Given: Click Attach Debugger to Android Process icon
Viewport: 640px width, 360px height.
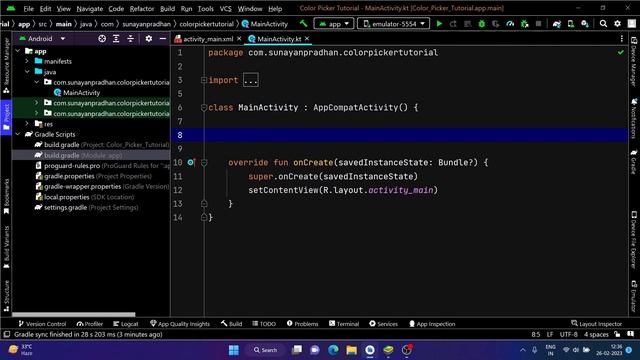Looking at the screenshot, I should tap(524, 24).
